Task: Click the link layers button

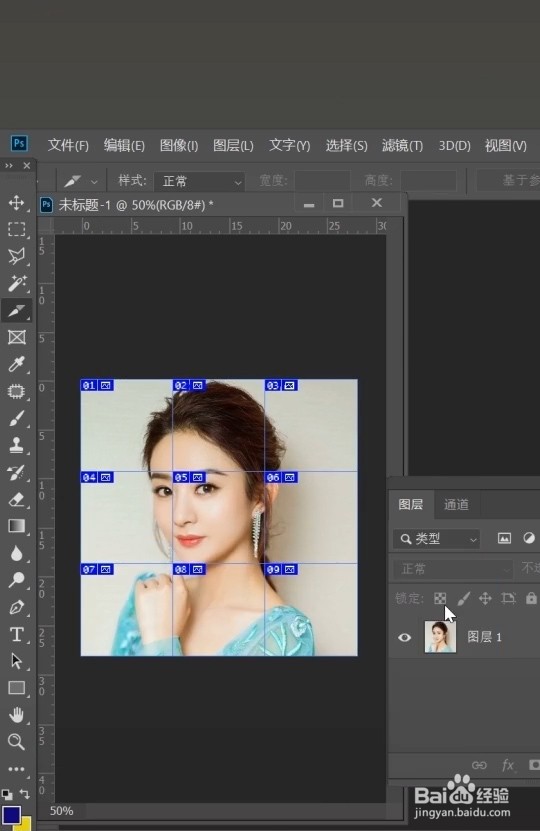Action: coord(479,765)
